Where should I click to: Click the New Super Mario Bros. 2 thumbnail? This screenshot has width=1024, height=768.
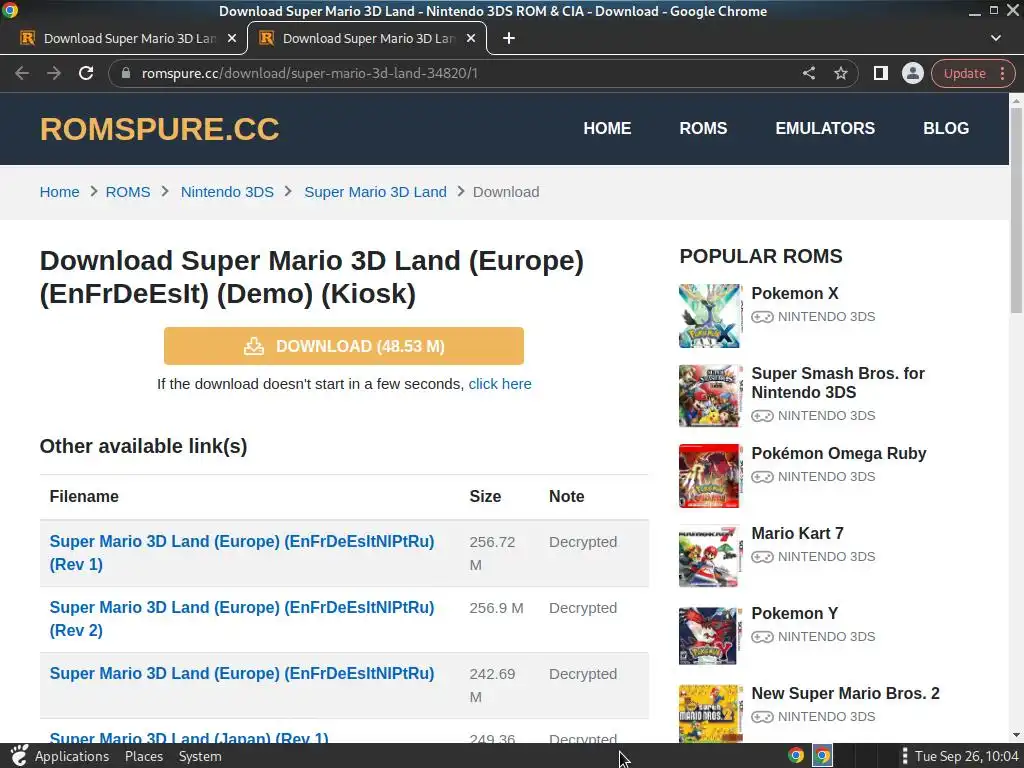pyautogui.click(x=710, y=714)
